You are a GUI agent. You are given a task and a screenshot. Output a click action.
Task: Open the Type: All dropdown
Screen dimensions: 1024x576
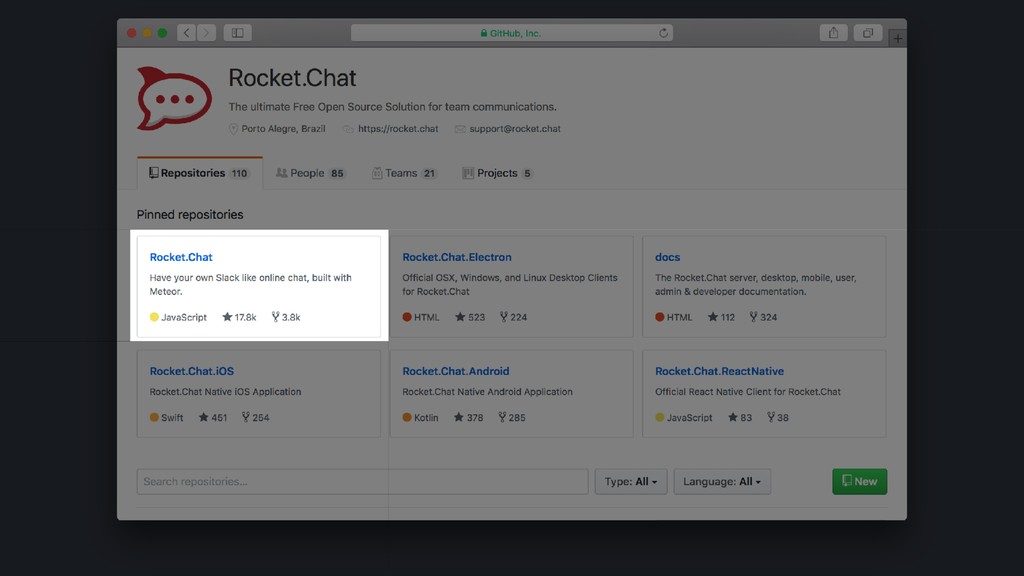pyautogui.click(x=631, y=481)
